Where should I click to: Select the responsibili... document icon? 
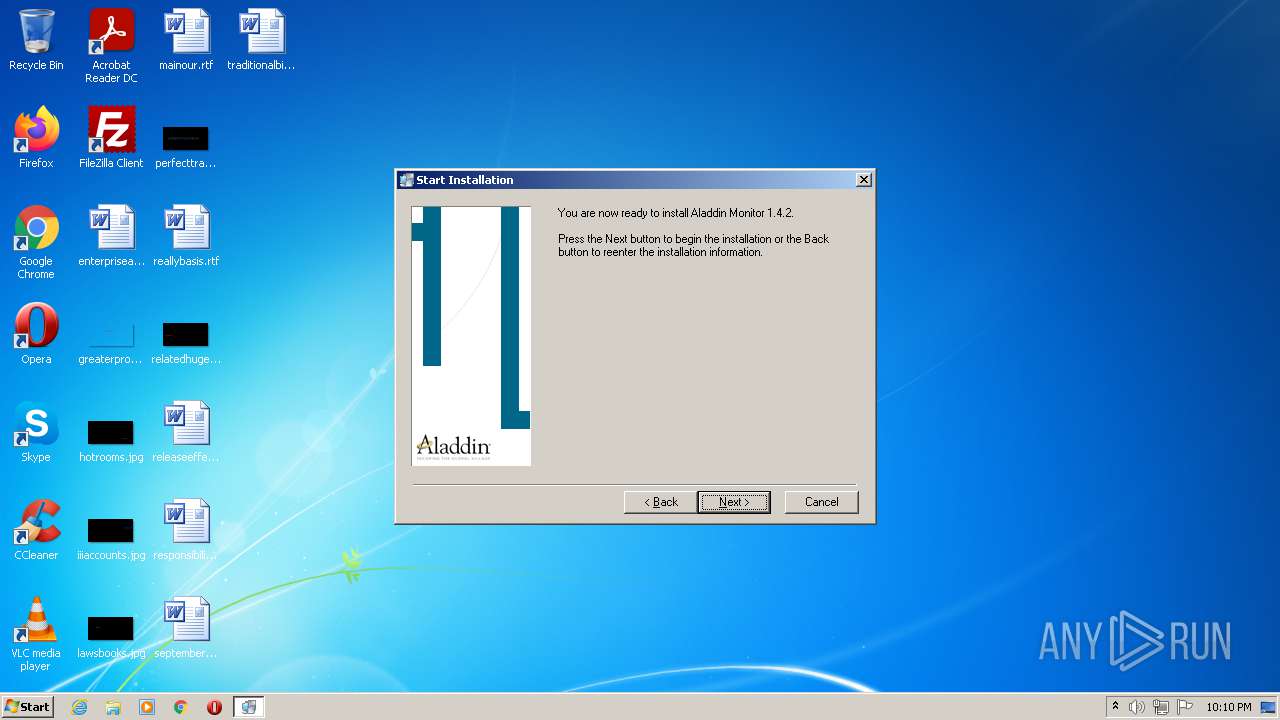pos(186,530)
